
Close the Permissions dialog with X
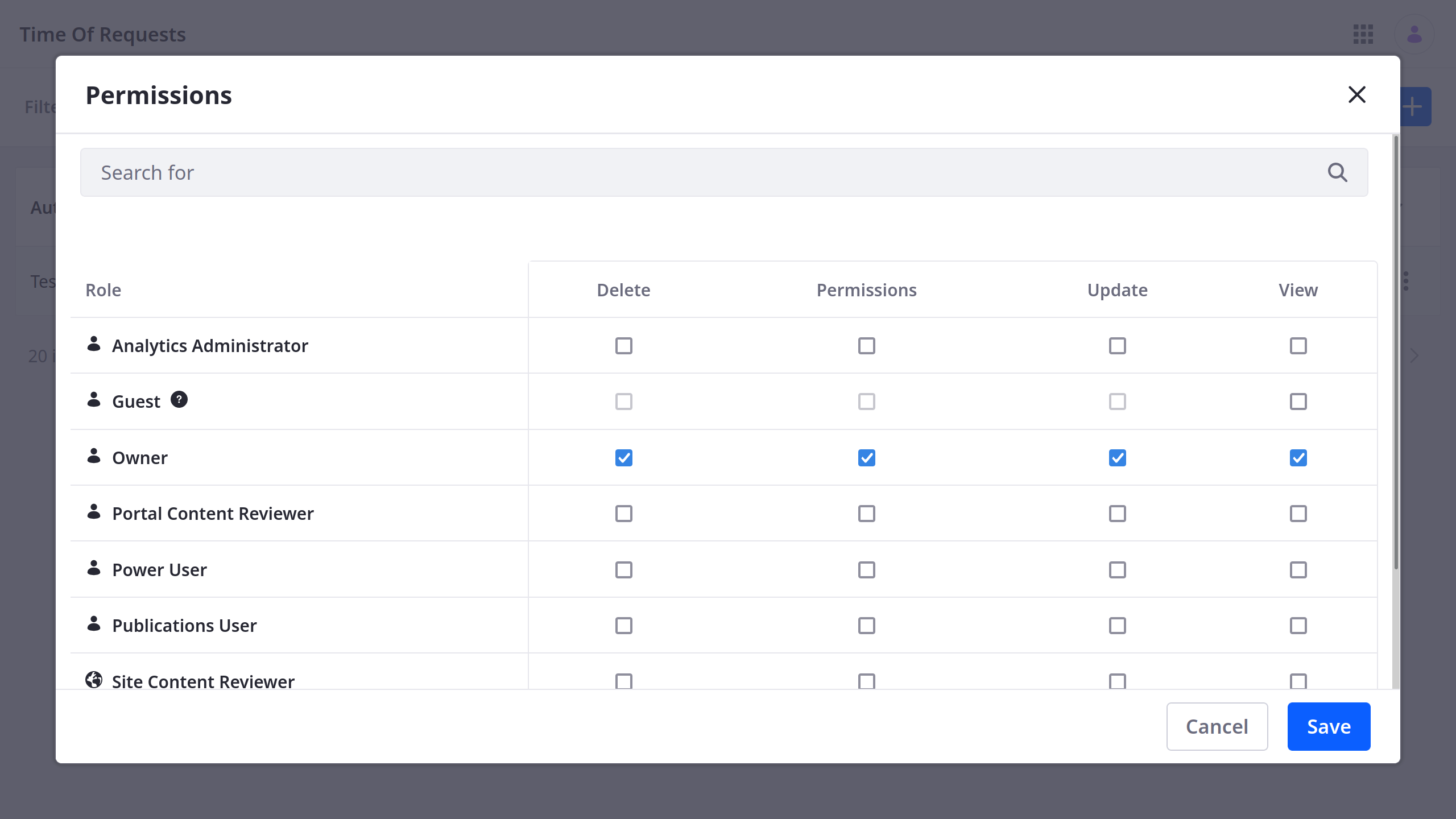1357,94
